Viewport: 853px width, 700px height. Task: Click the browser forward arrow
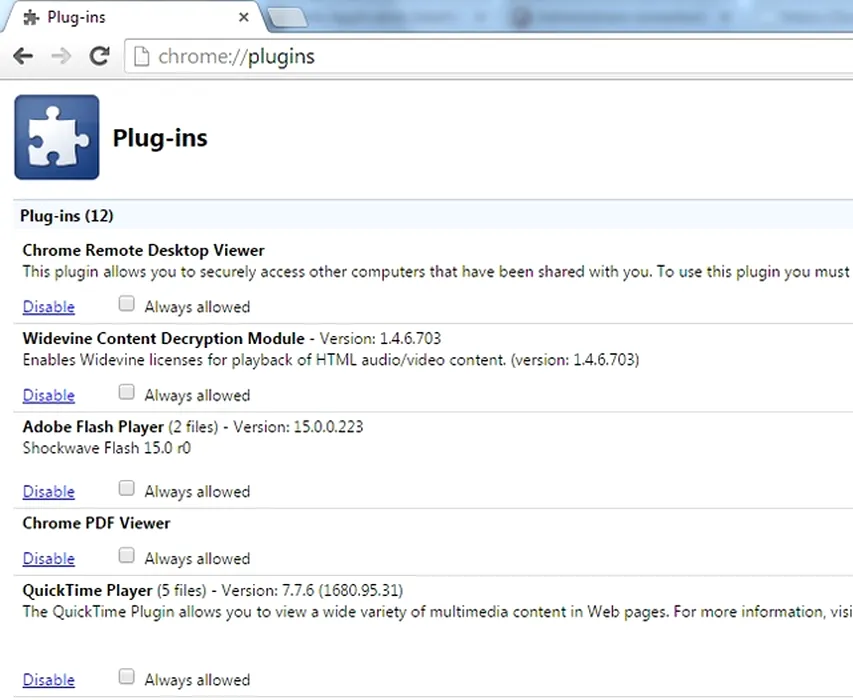tap(61, 56)
